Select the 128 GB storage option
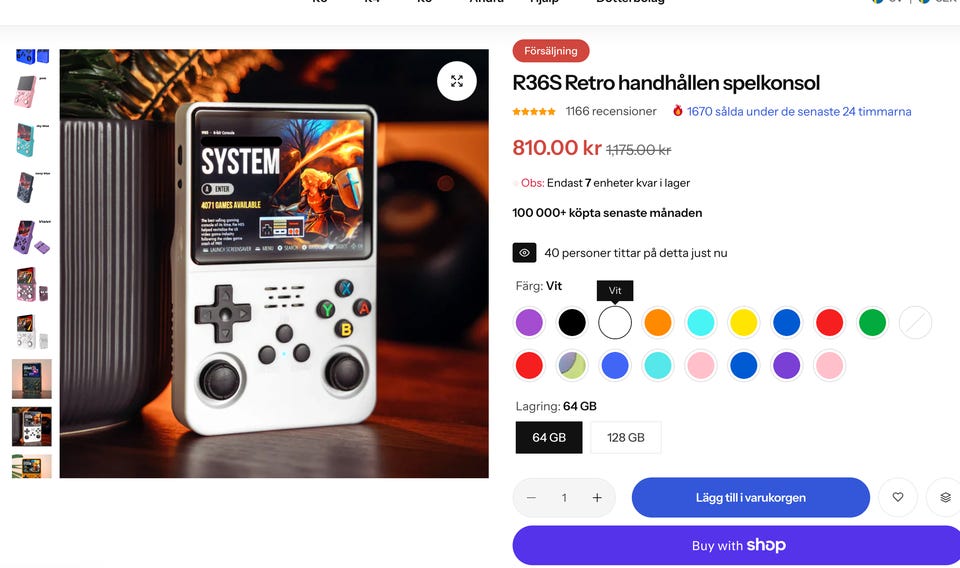This screenshot has width=960, height=568. click(x=626, y=438)
